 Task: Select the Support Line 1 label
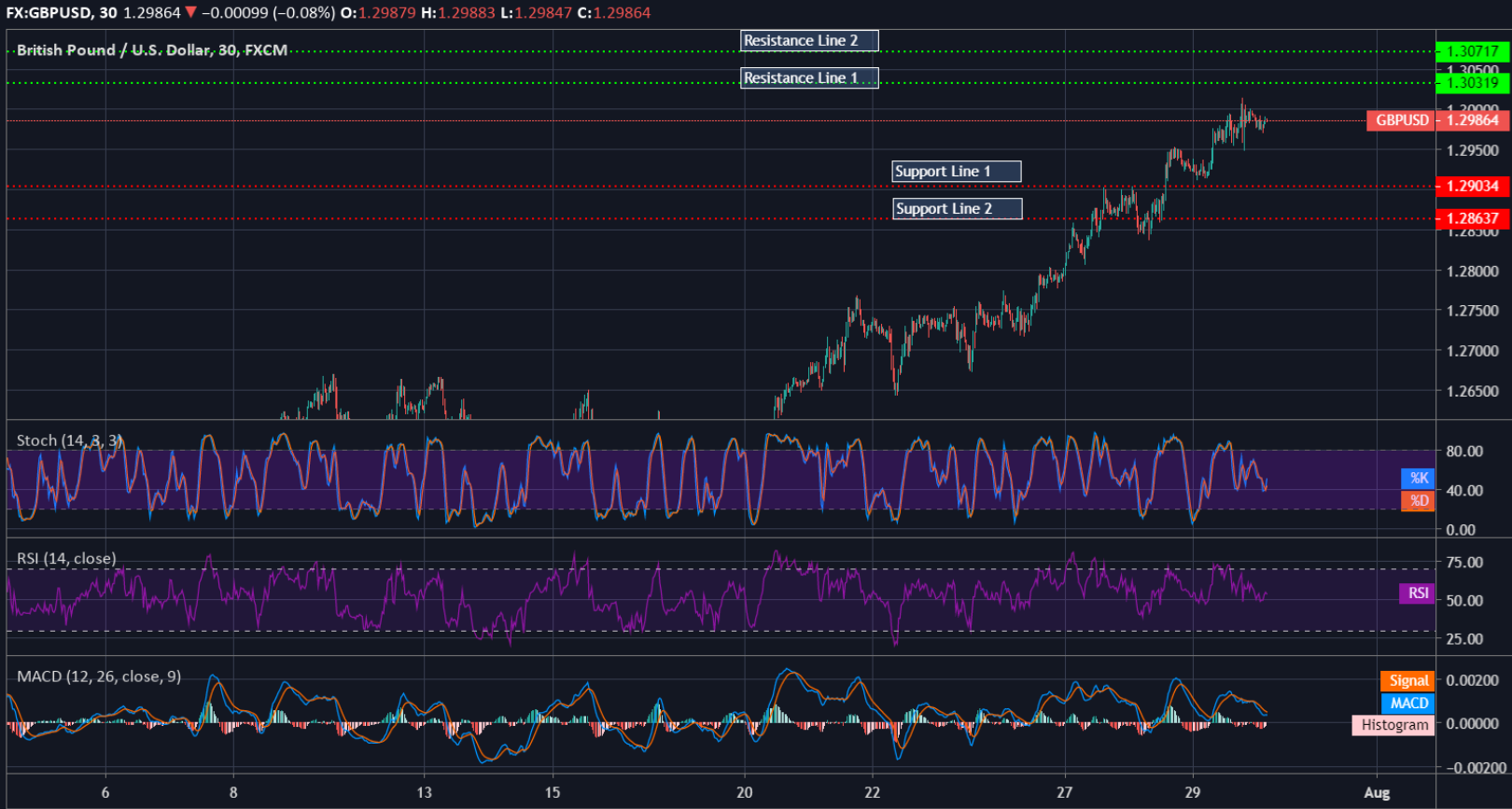pyautogui.click(x=957, y=171)
